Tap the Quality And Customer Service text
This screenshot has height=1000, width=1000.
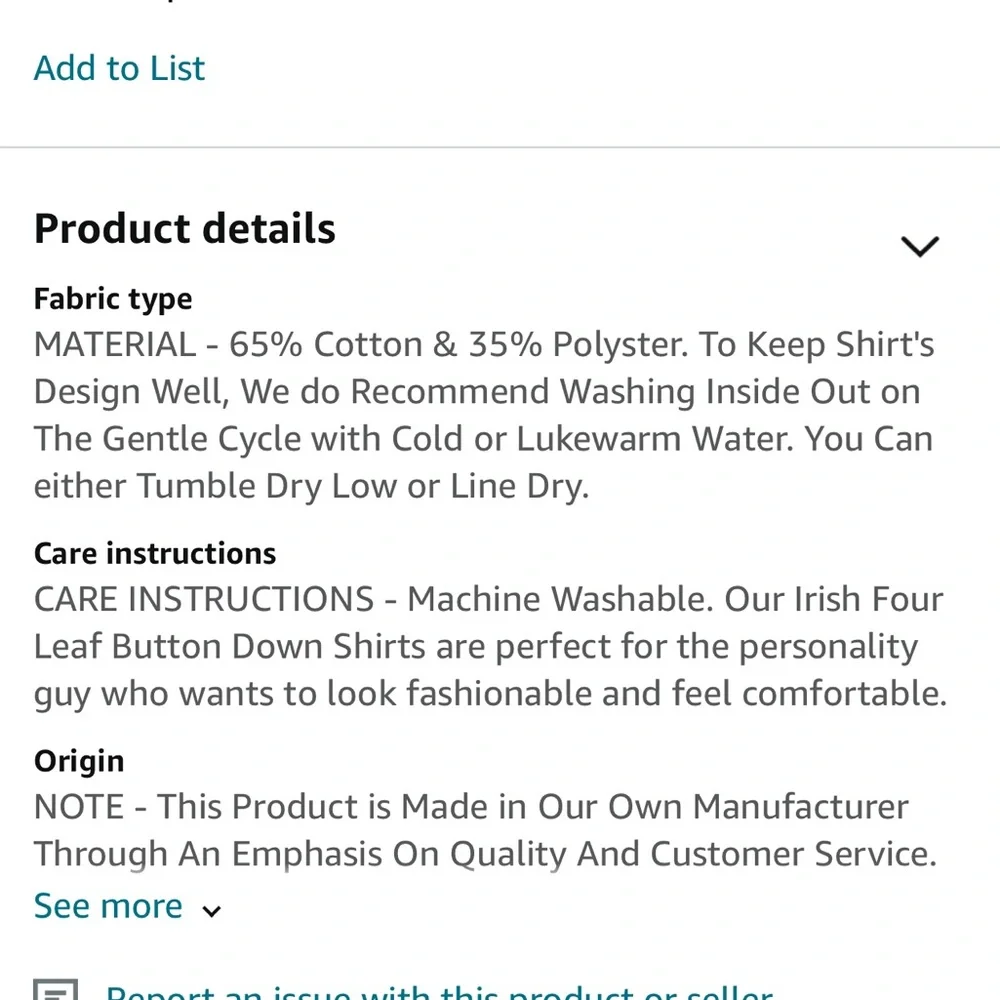[x=692, y=854]
